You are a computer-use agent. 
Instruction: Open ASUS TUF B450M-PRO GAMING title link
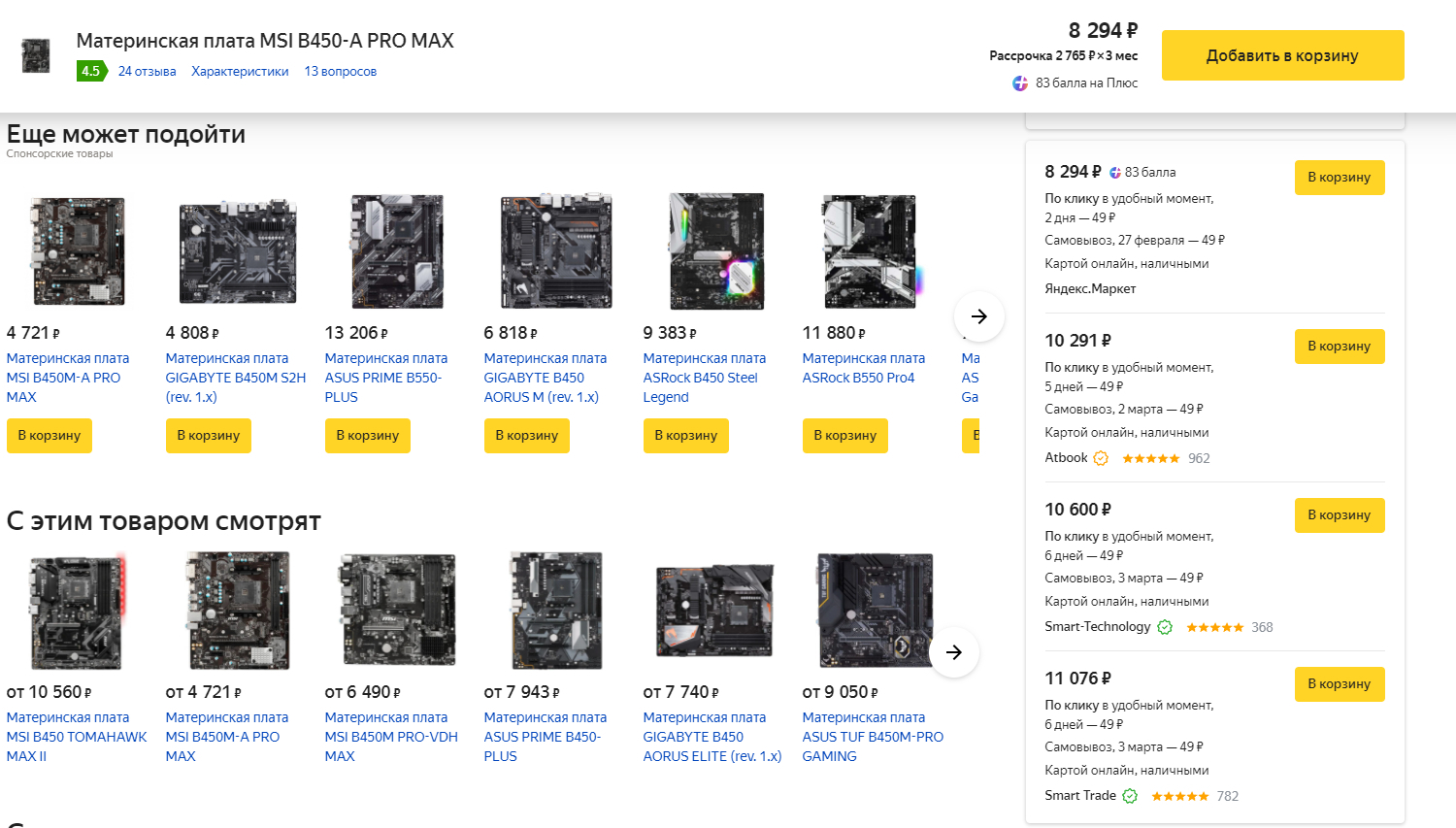pos(874,737)
